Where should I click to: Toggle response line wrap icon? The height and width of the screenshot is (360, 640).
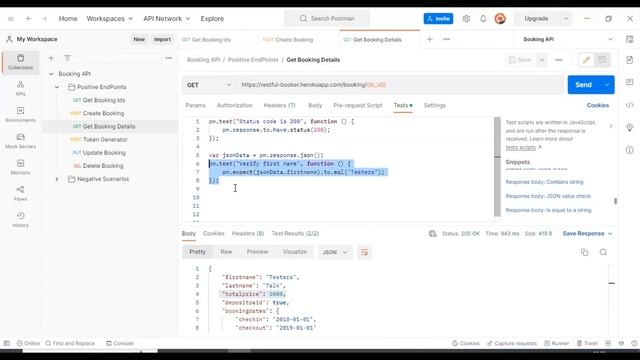coord(364,252)
